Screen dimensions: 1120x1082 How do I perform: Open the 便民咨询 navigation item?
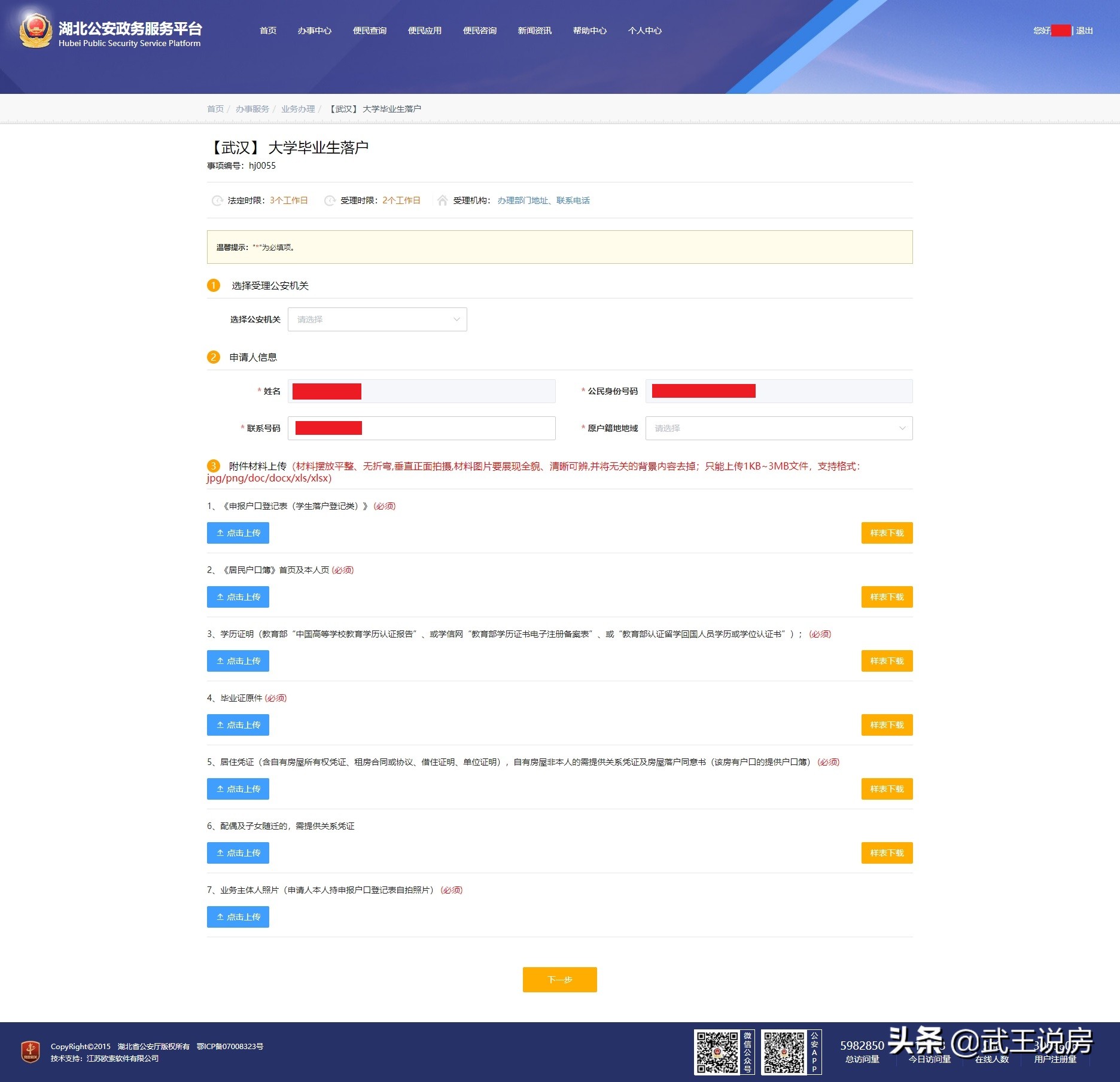480,31
